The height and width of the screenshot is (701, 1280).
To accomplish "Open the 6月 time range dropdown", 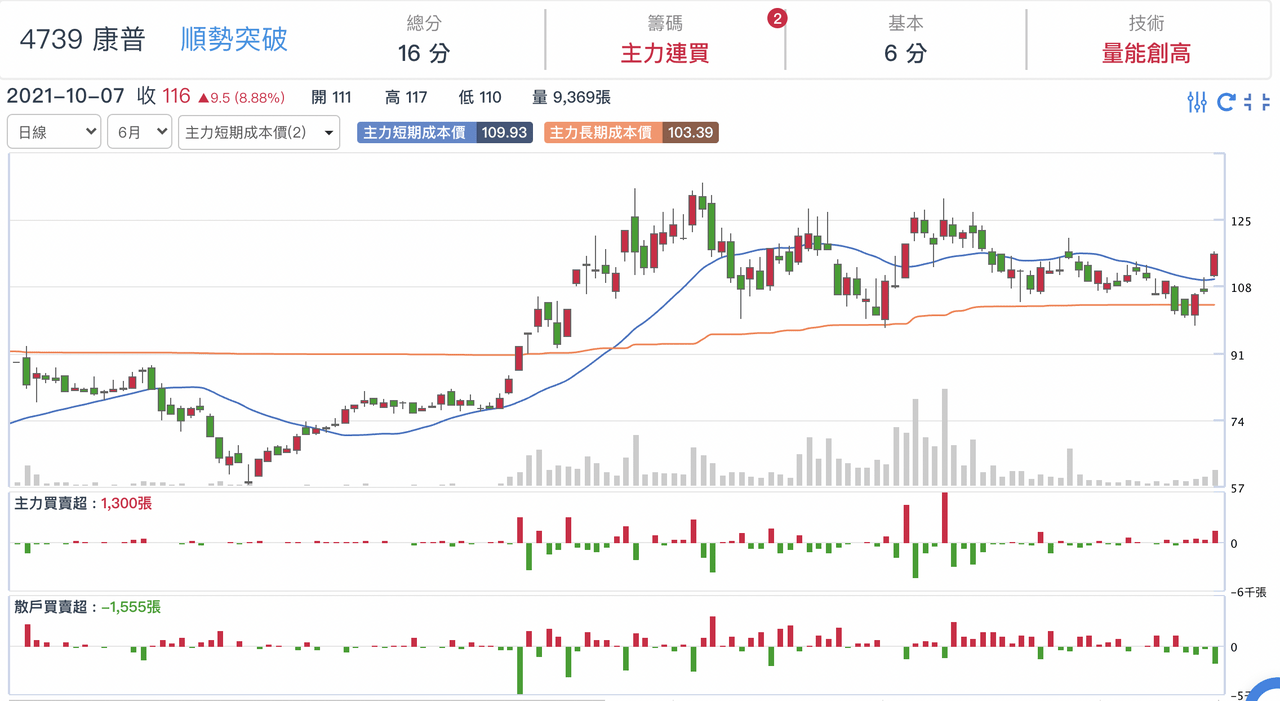I will (x=139, y=132).
